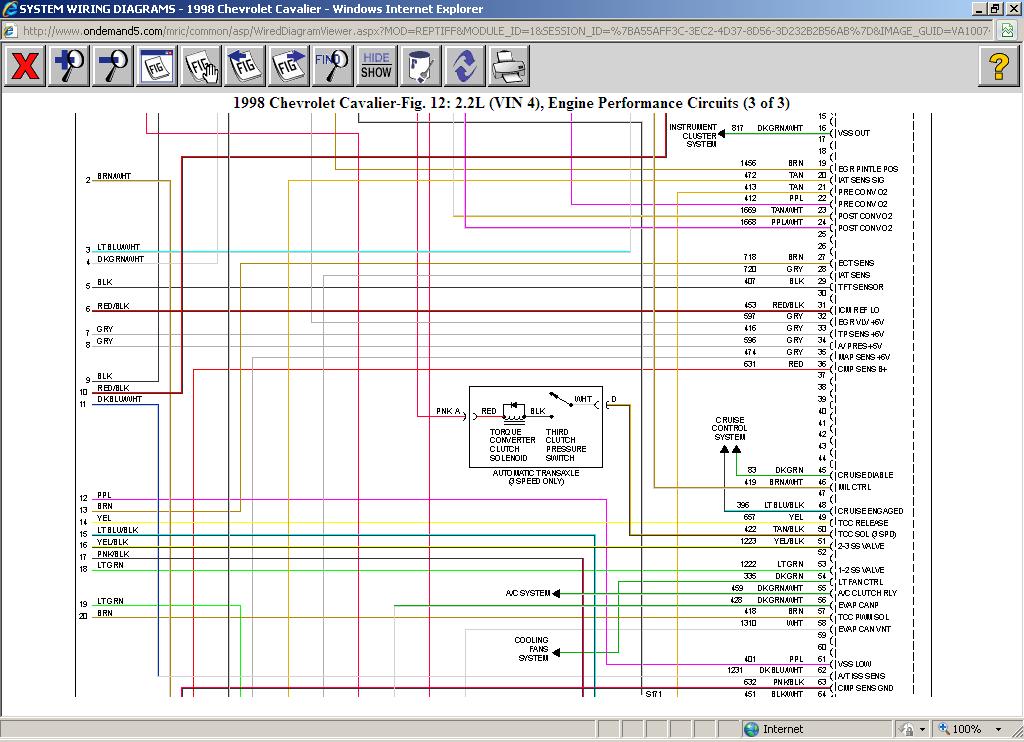Open the figure window view icon
This screenshot has height=742, width=1024.
[x=157, y=67]
